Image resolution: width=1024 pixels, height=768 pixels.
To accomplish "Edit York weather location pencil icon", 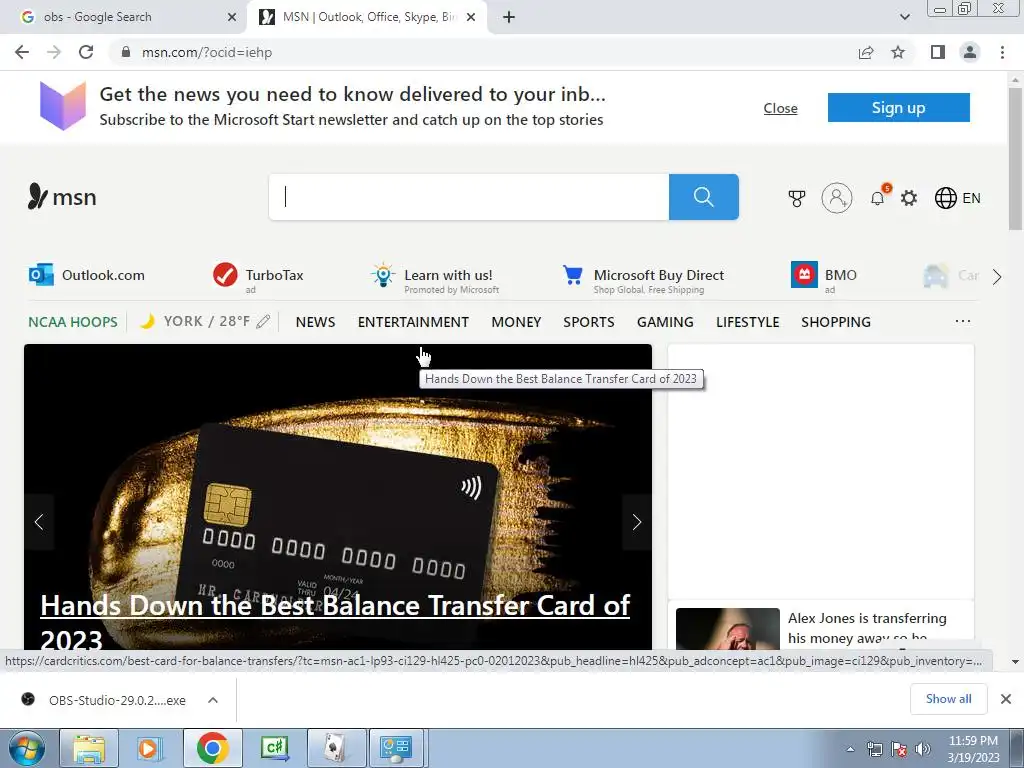I will pos(263,321).
